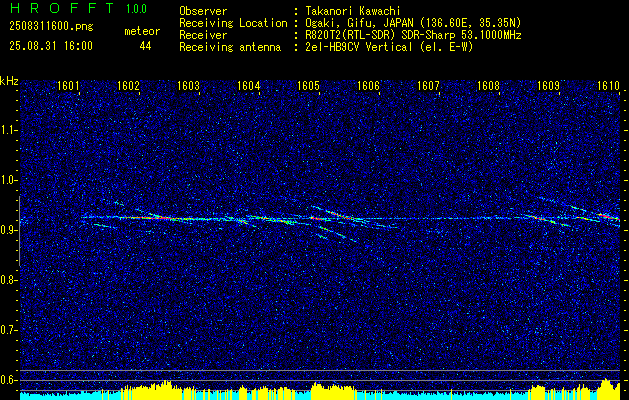Click the 1.1 kHz axis label

point(8,130)
